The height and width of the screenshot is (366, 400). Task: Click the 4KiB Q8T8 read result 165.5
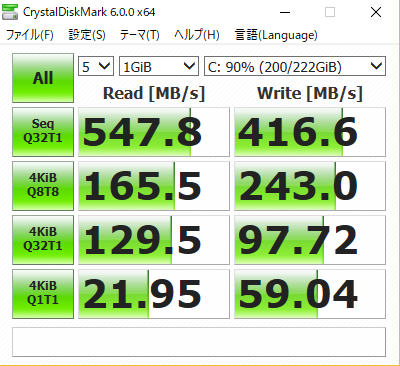(x=154, y=186)
